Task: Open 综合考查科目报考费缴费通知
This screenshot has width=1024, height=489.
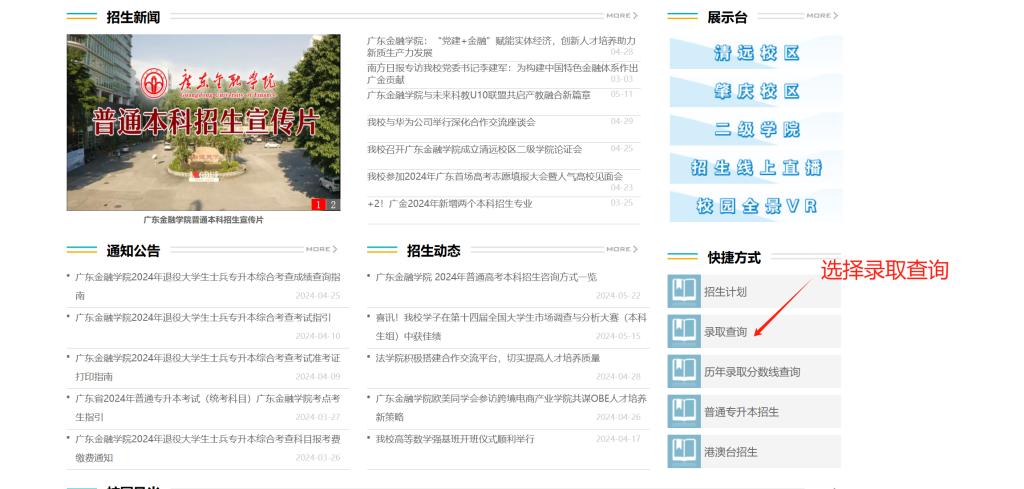Action: click(x=208, y=448)
